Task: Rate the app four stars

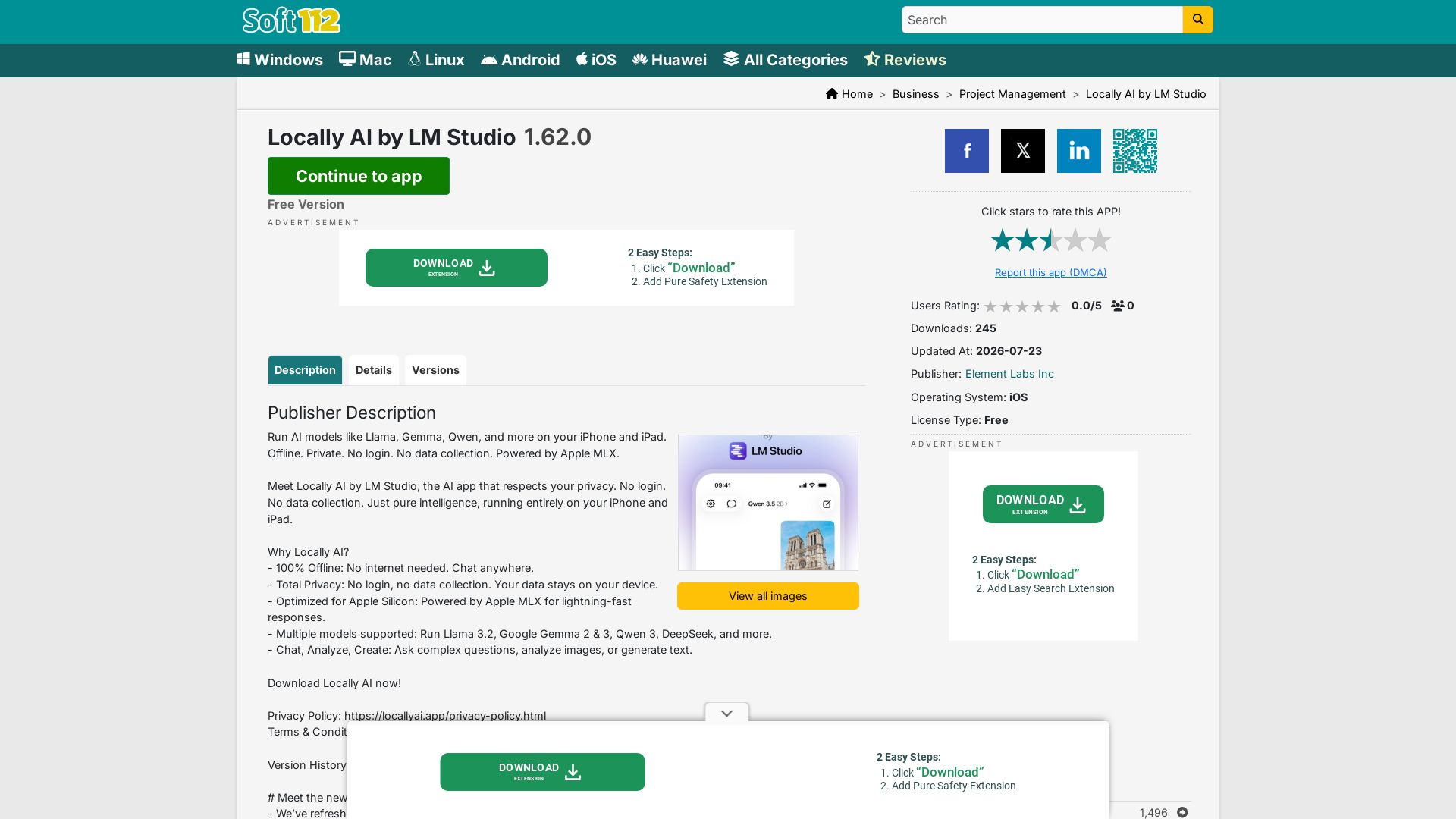Action: (1075, 240)
